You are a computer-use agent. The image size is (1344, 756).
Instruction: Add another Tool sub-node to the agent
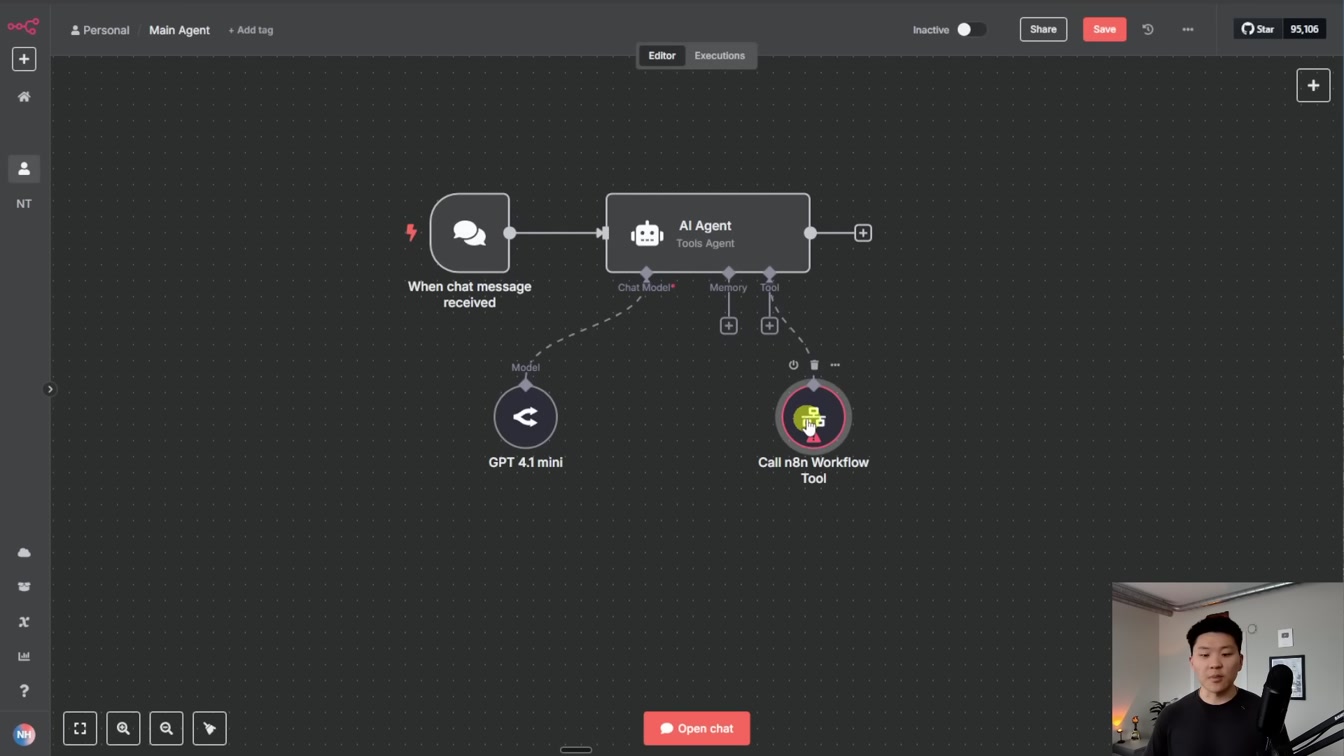[769, 326]
